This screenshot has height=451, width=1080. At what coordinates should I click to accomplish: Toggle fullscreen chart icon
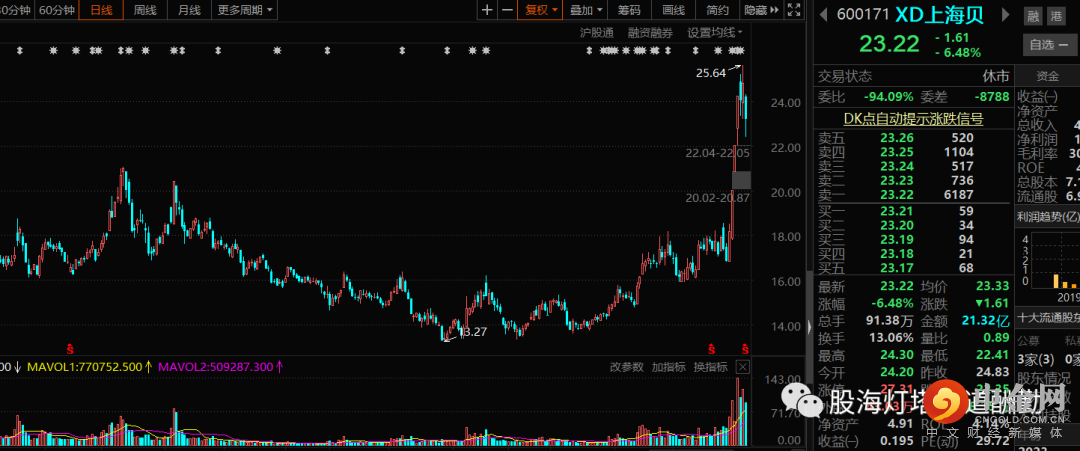[794, 10]
